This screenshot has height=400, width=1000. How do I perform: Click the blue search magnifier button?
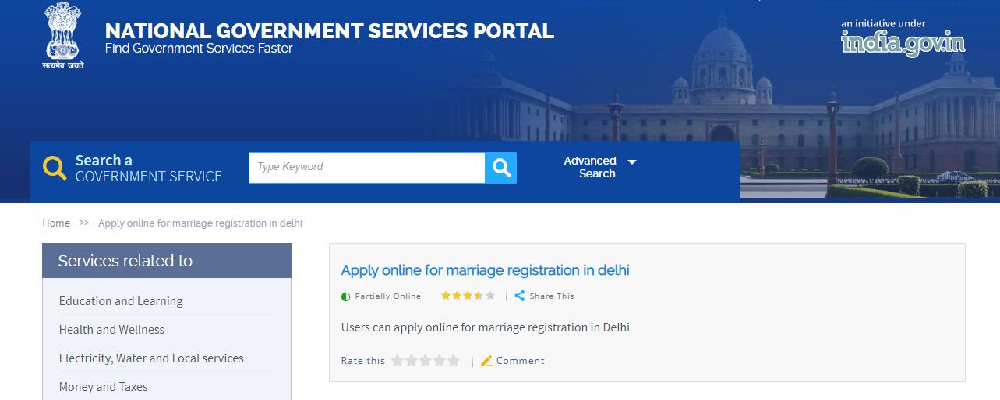click(501, 168)
